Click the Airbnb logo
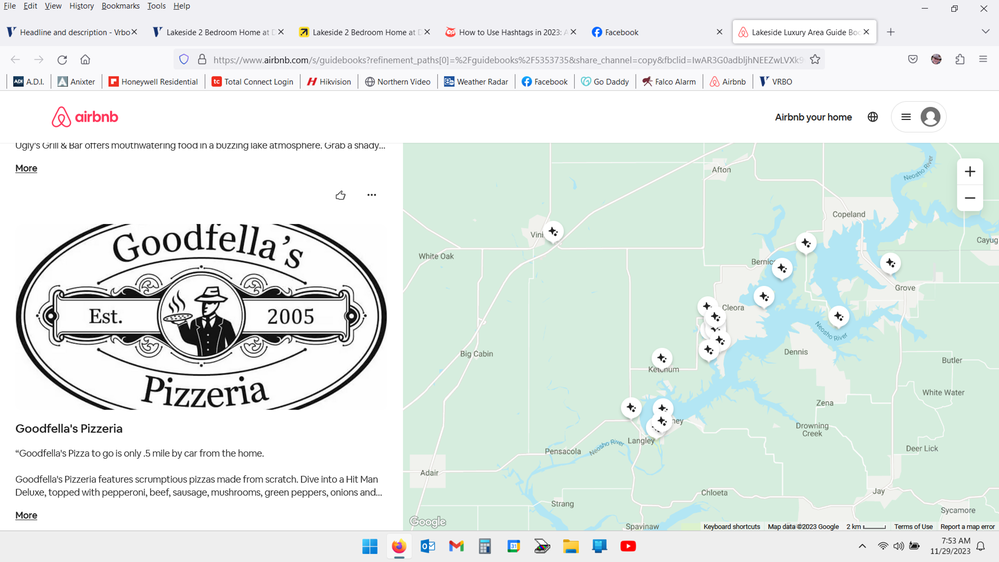The width and height of the screenshot is (999, 562). point(85,117)
